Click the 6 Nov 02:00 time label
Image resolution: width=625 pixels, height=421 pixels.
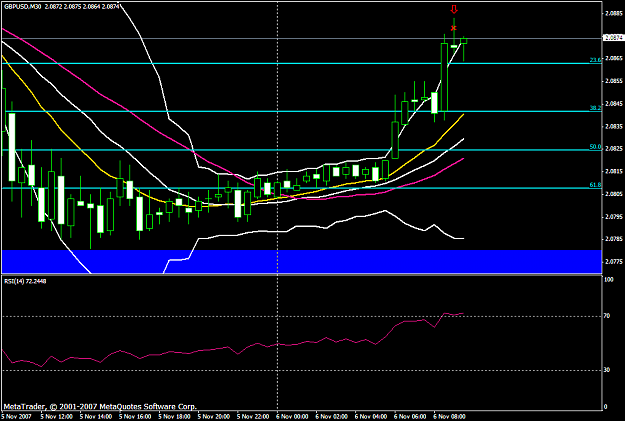tap(332, 417)
